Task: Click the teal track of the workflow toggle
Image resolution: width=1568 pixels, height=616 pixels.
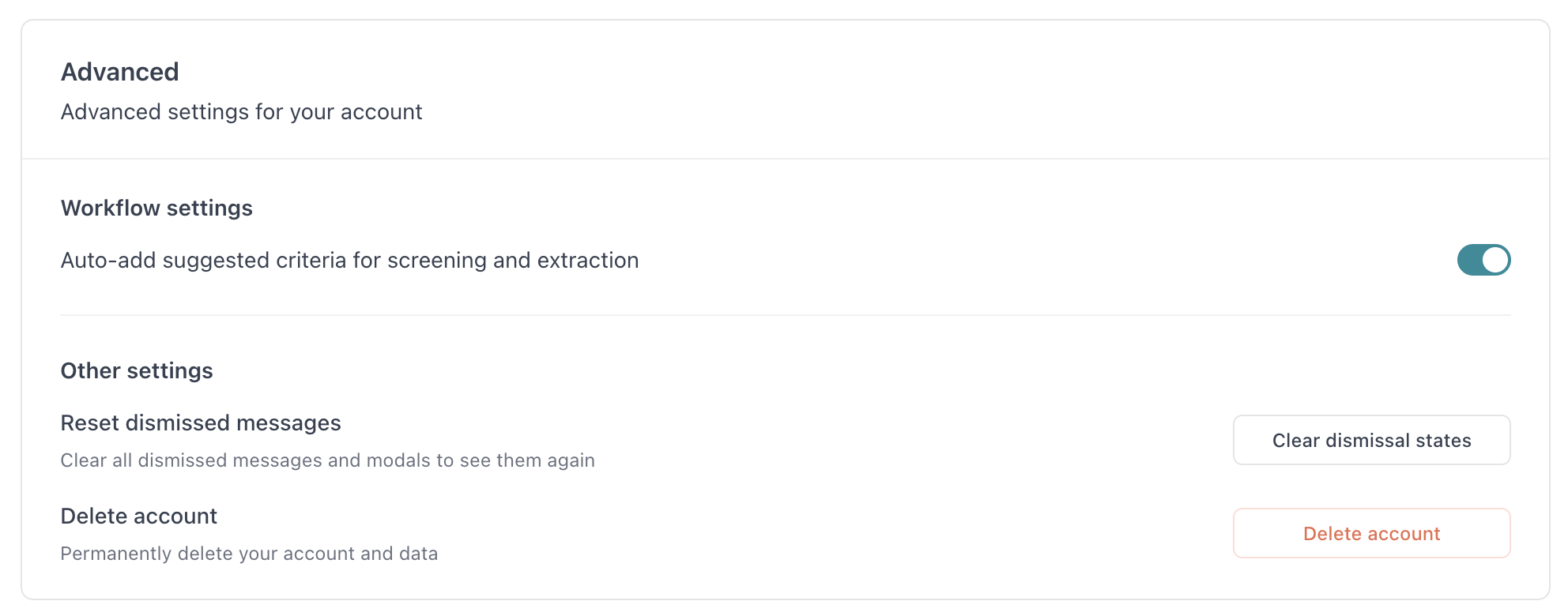Action: (x=1470, y=260)
